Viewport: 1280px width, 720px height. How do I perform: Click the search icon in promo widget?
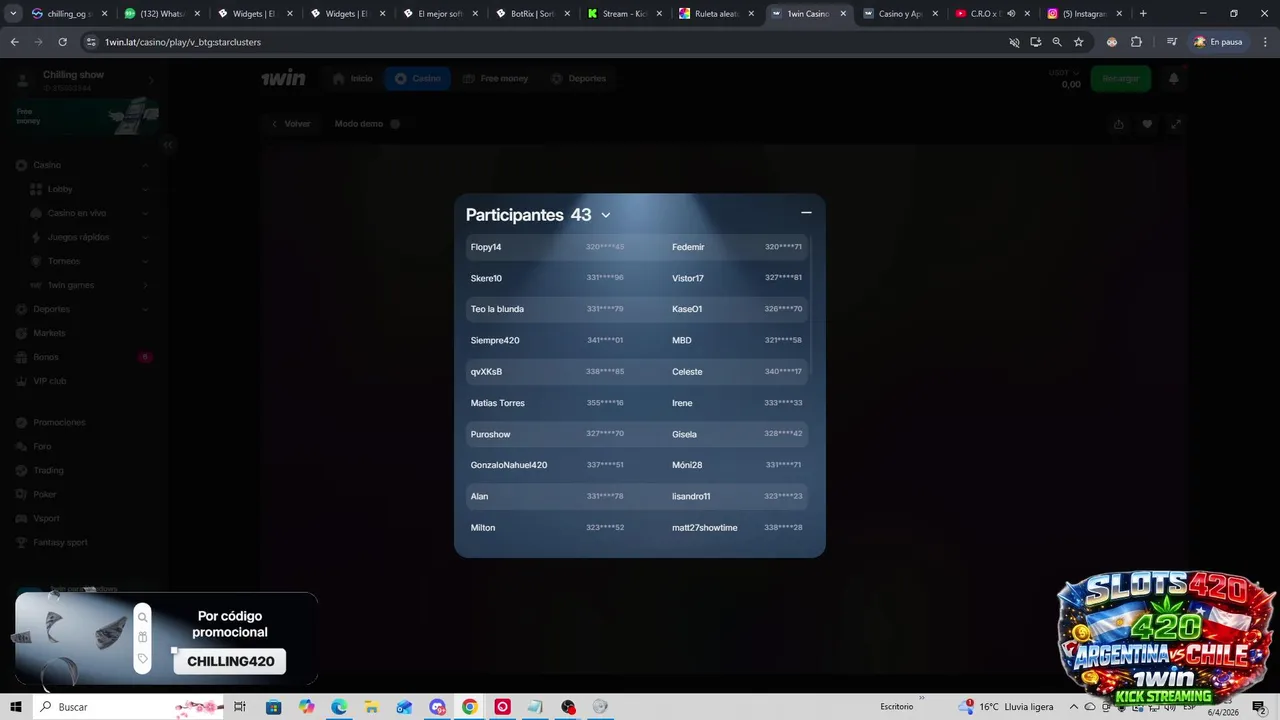coord(143,617)
